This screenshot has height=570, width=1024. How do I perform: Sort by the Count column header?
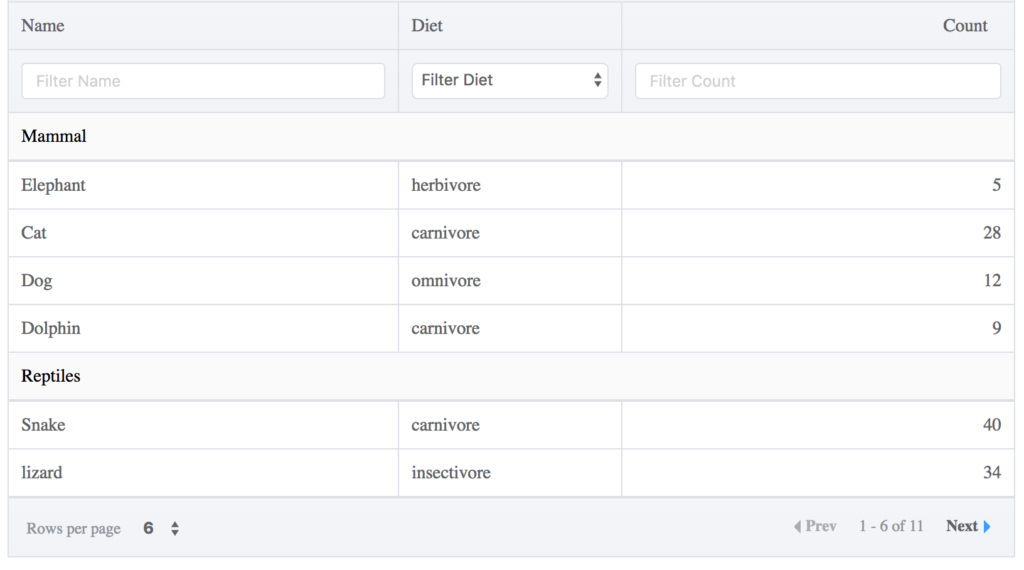[x=964, y=26]
